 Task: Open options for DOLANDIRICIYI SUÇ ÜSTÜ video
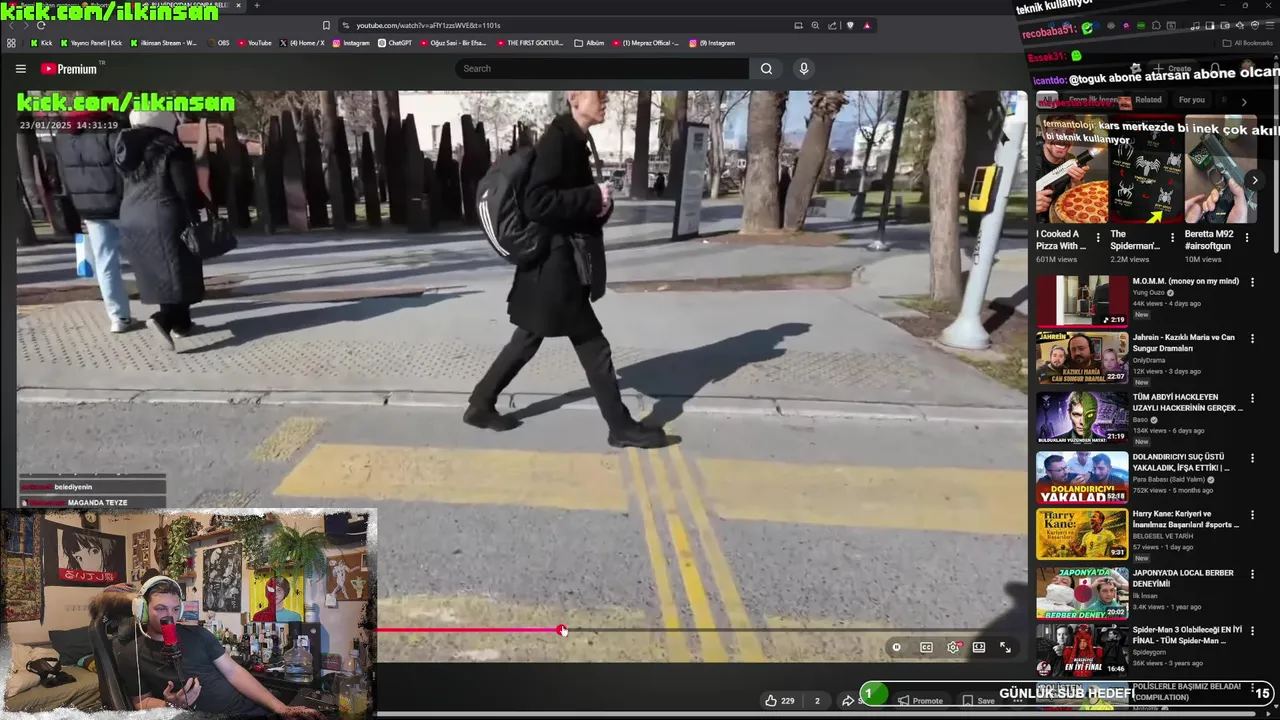(1252, 458)
